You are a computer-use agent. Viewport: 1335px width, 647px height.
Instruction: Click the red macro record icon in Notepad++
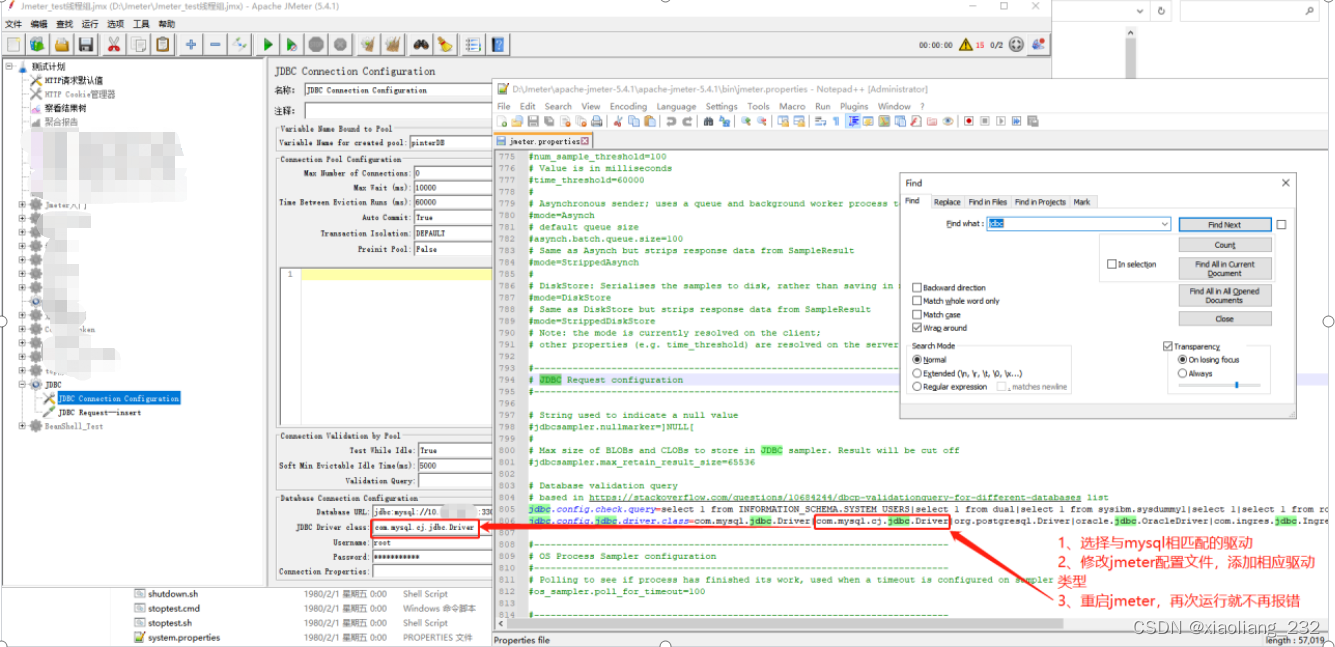967,120
